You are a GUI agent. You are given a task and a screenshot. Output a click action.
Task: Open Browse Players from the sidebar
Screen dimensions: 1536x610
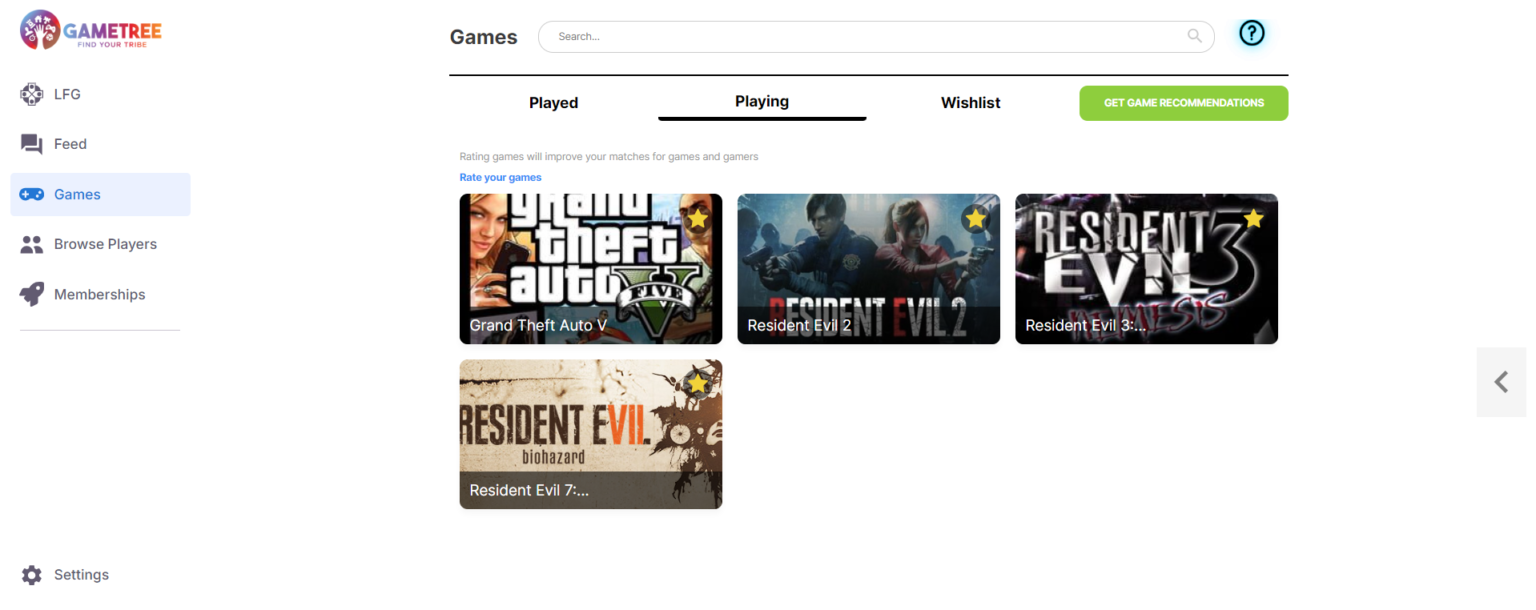pyautogui.click(x=31, y=243)
